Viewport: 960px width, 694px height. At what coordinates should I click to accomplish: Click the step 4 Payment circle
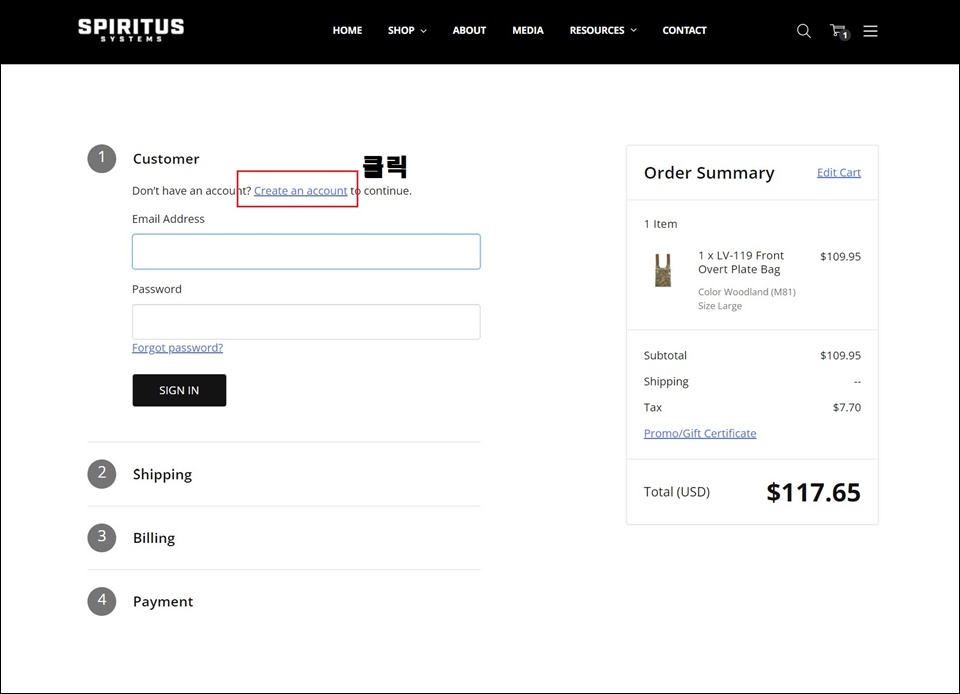(x=102, y=601)
